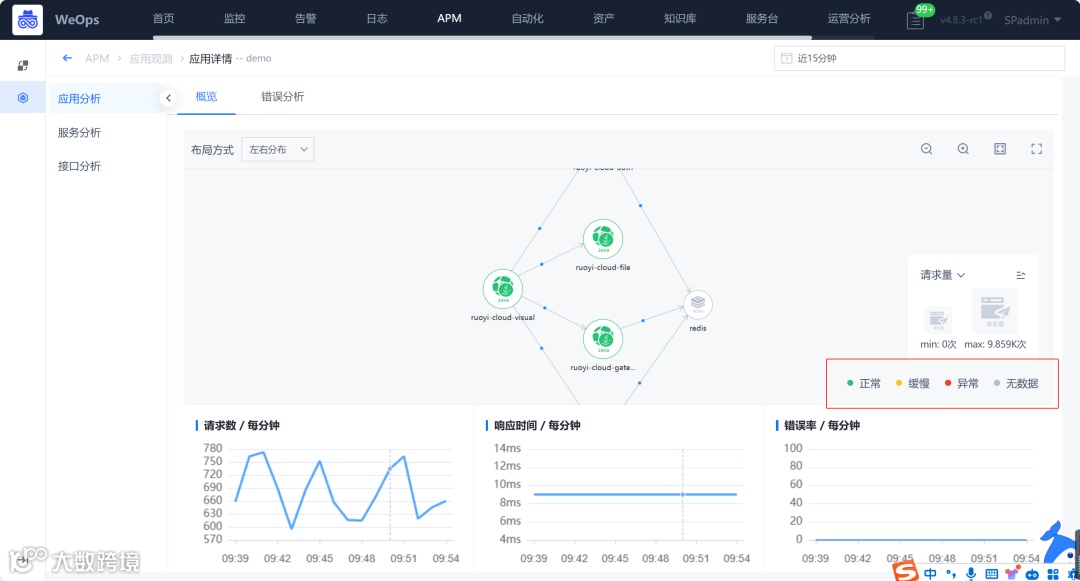Switch to the 错误分析 tab
The image size is (1080, 581).
pos(282,96)
